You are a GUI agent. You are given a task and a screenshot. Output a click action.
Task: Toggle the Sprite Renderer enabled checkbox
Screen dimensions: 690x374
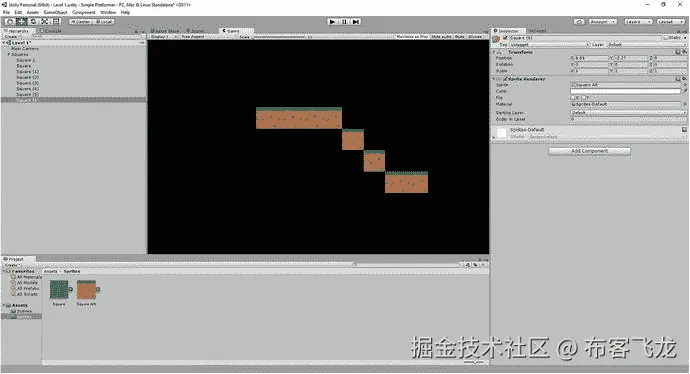(506, 79)
